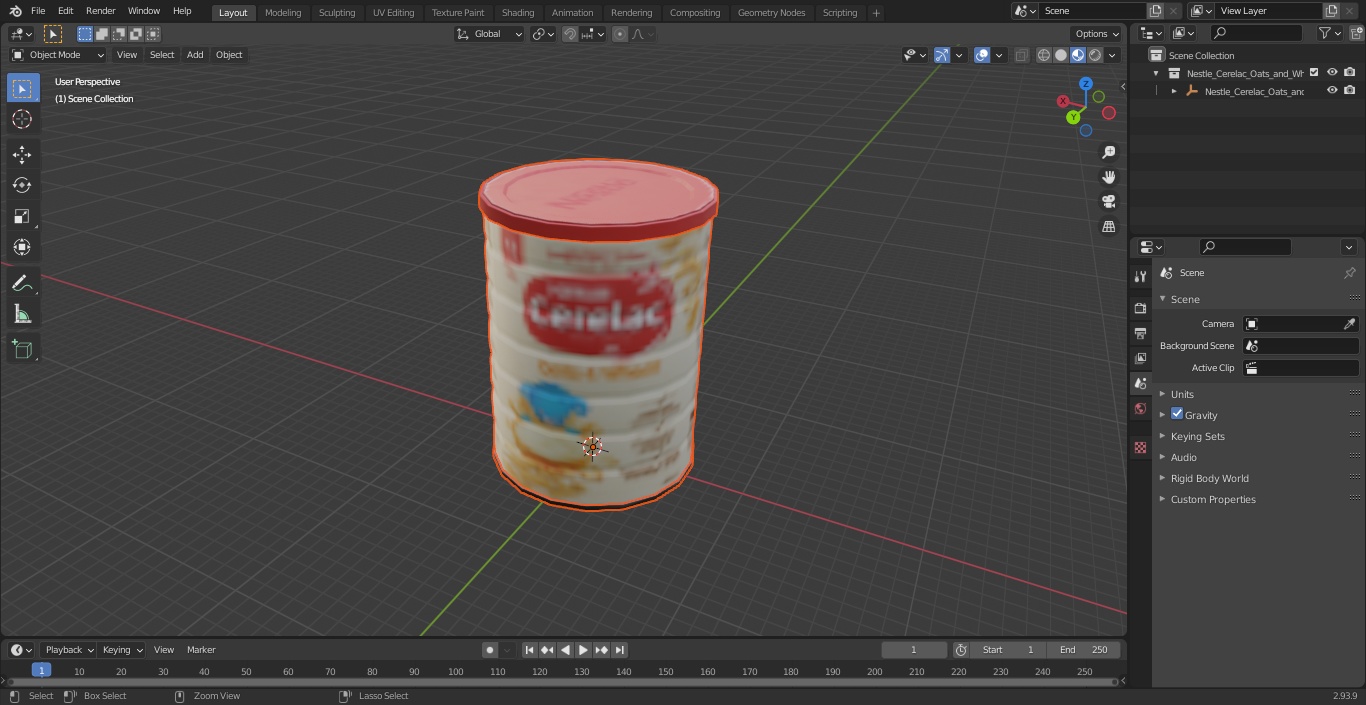Toggle viewport gizmos display button
Screen dimensions: 1366x705
coord(942,55)
